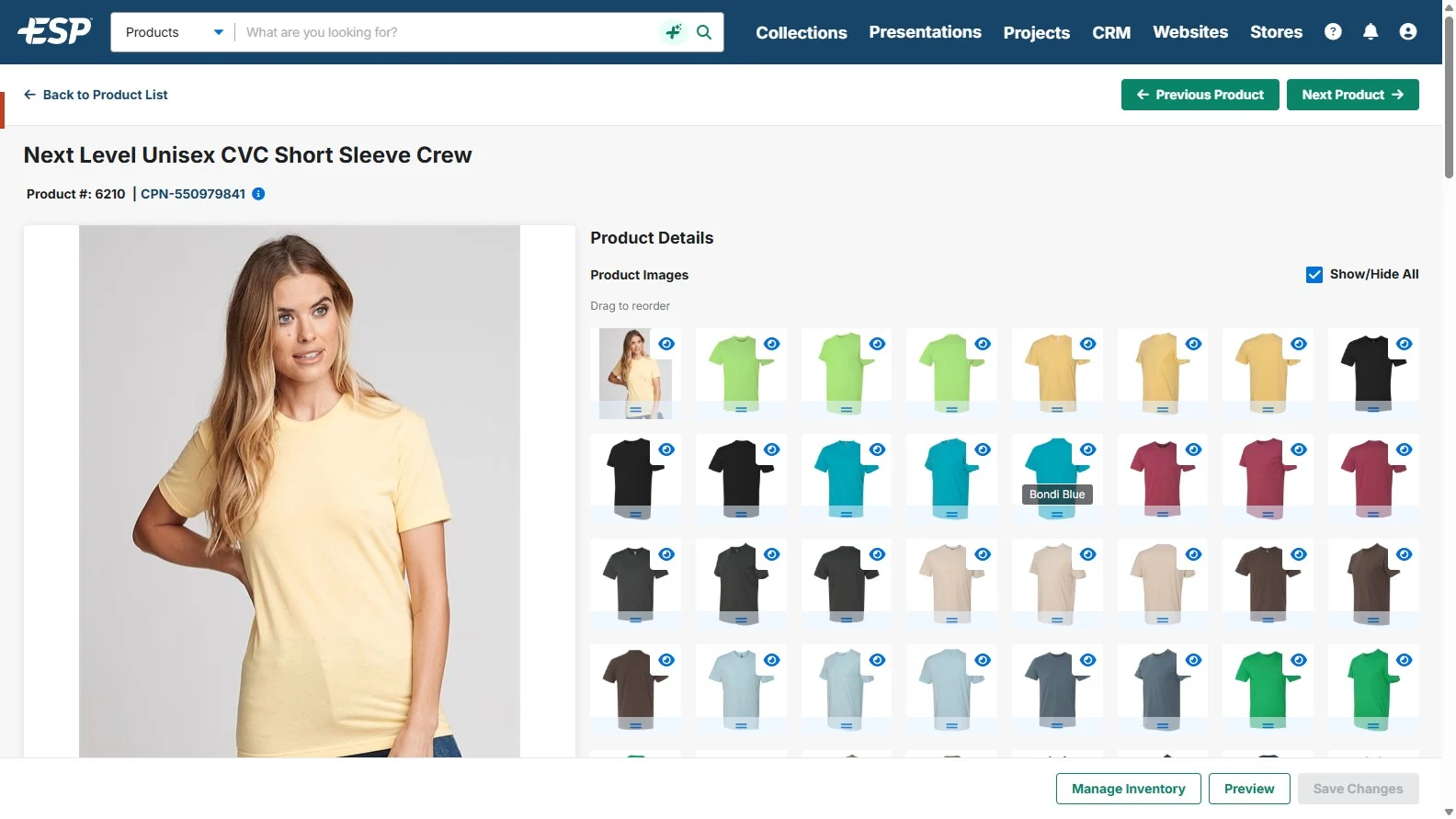
Task: Click the AI sparkle search icon
Action: (674, 32)
